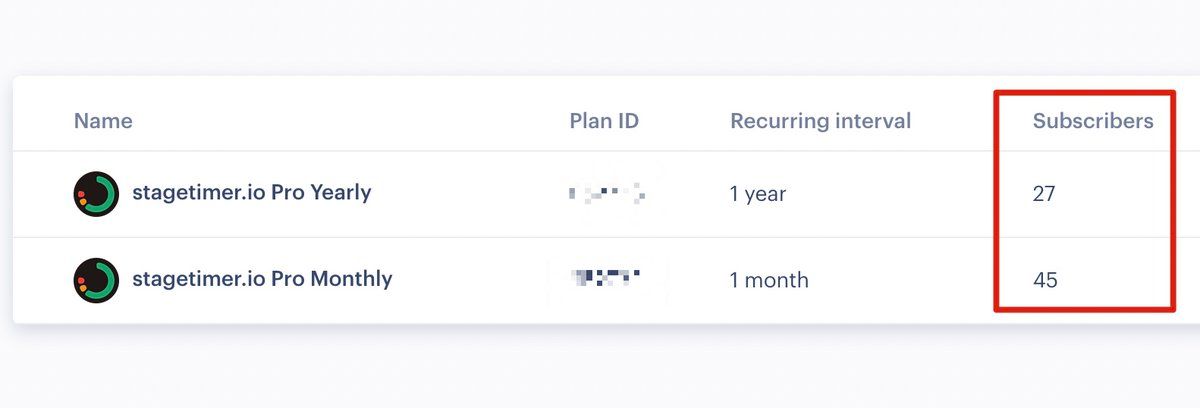Image resolution: width=1200 pixels, height=408 pixels.
Task: Click the word "Yearly" in first plan name
Action: pos(340,193)
